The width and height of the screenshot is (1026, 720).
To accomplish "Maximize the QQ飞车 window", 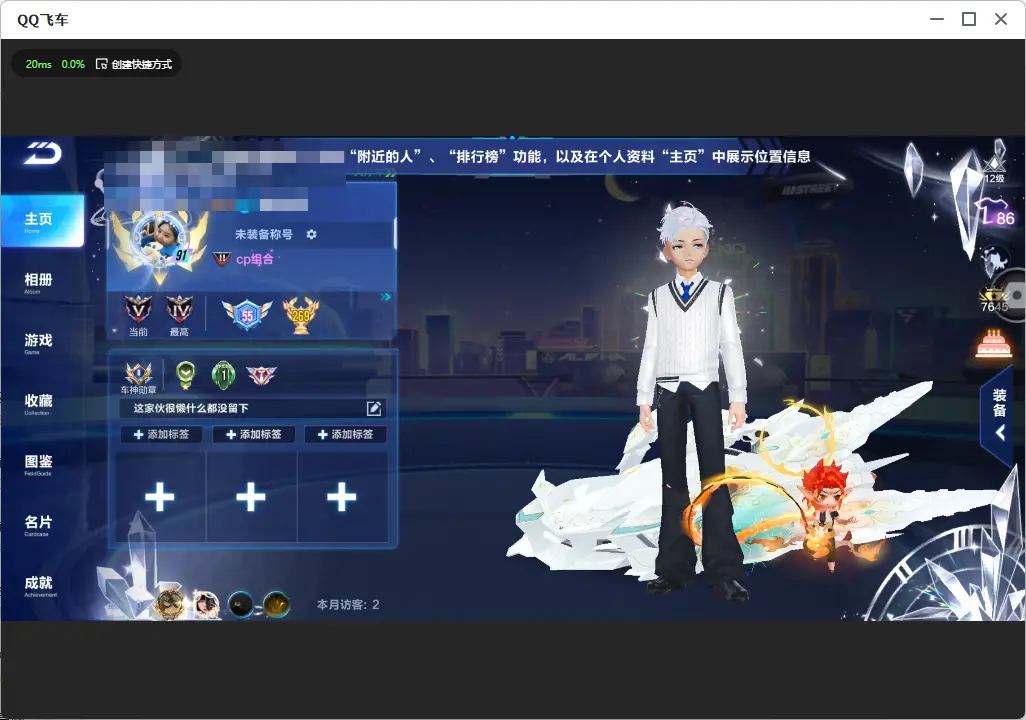I will tap(969, 19).
